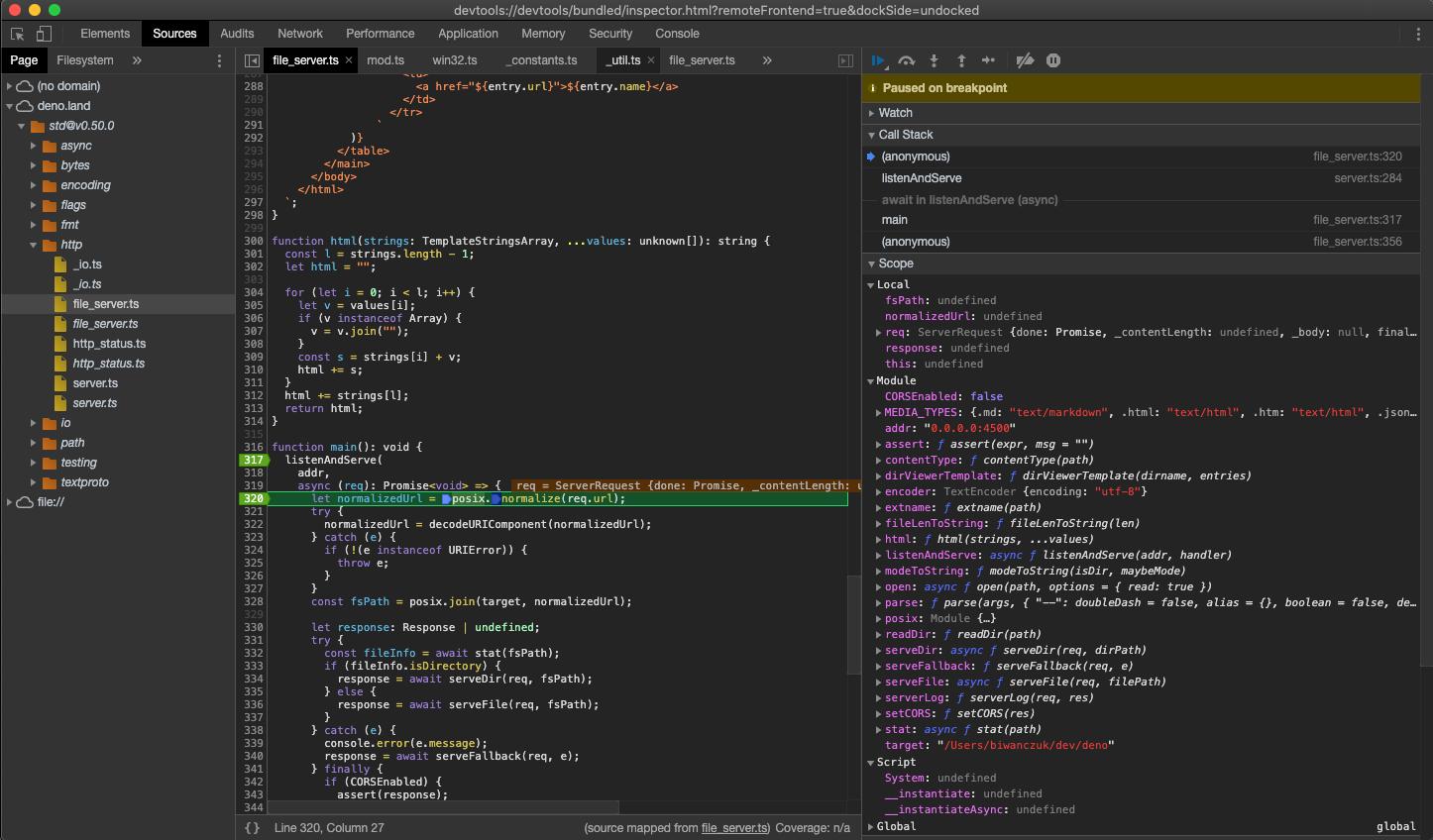Click the Step into function icon
Image resolution: width=1433 pixels, height=840 pixels.
point(934,60)
